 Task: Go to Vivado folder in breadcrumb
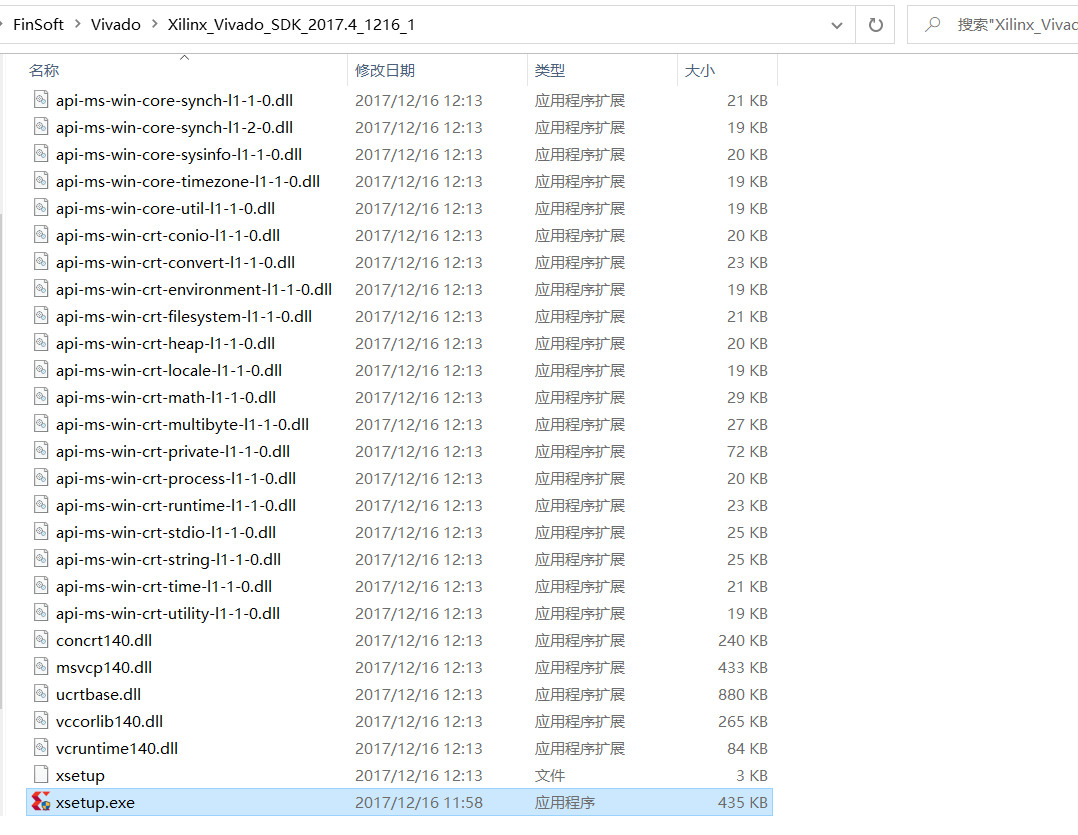[116, 25]
